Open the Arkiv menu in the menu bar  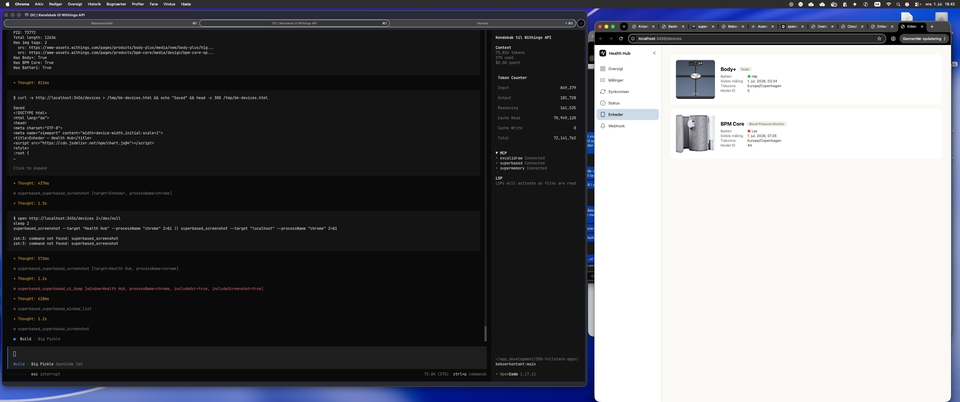pos(39,4)
